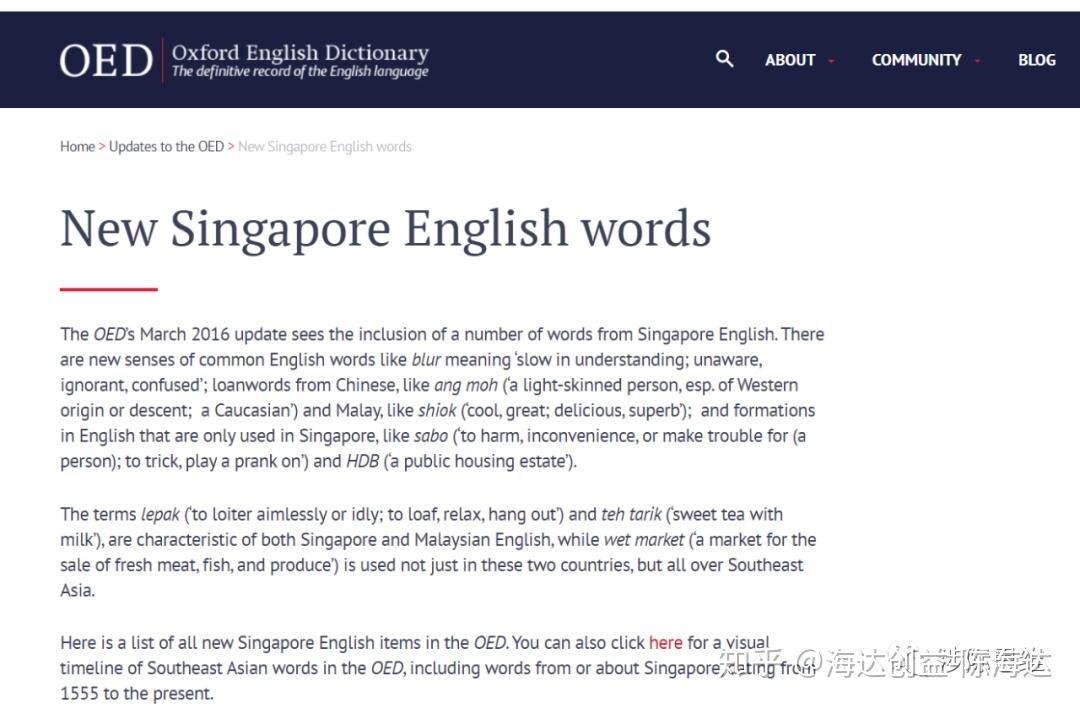Open the Updates to the OED breadcrumb link

166,146
